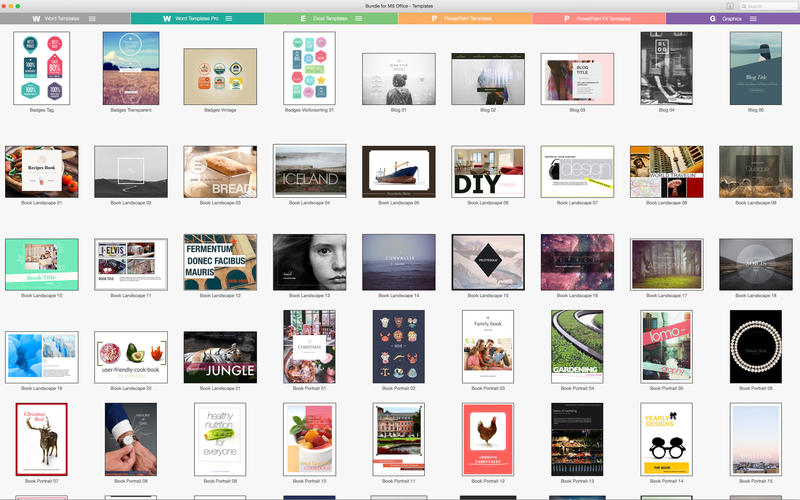Click the W icon of Word Templates Pro
This screenshot has width=800, height=500.
[166, 19]
